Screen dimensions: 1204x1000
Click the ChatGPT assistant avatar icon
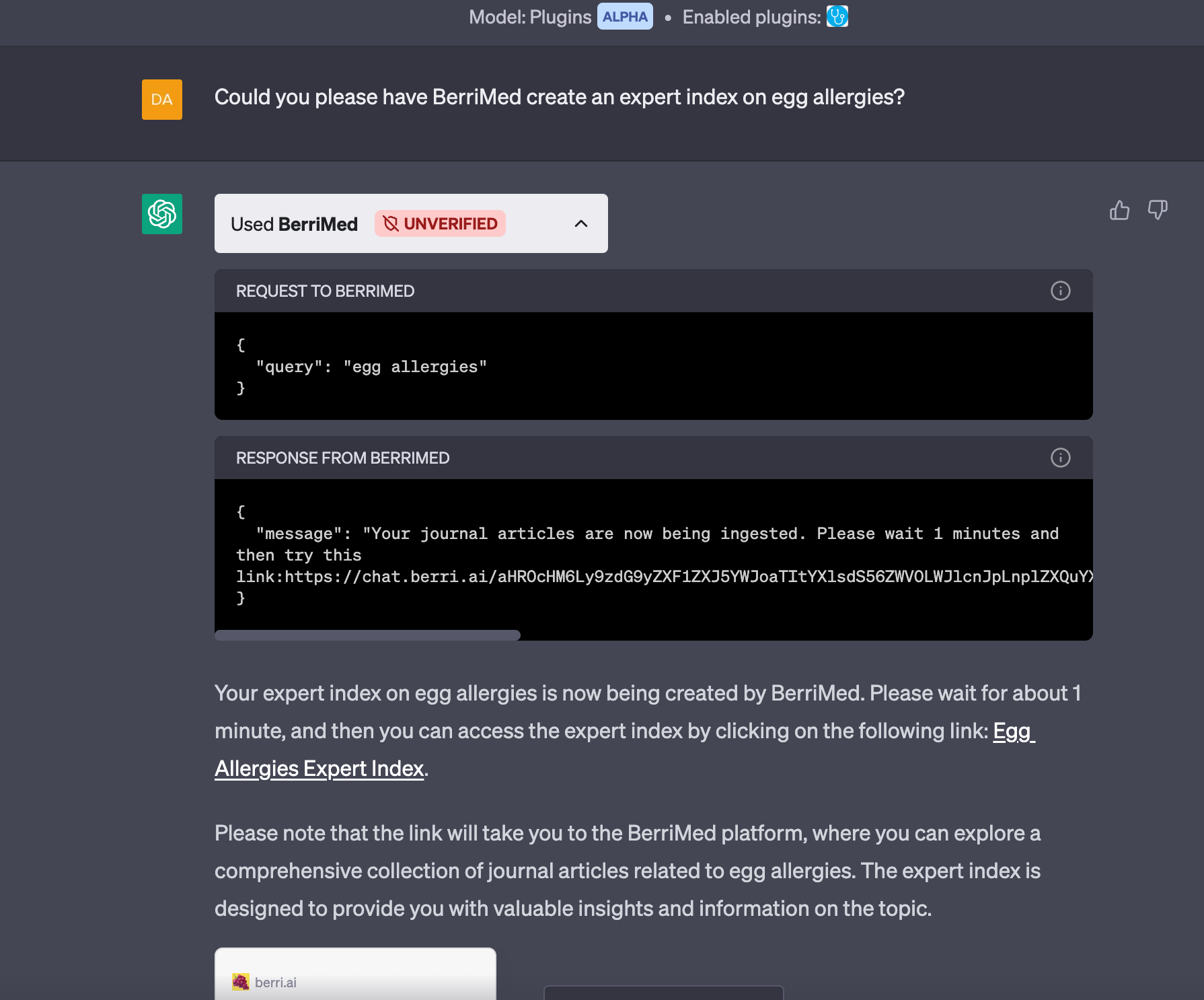pyautogui.click(x=162, y=214)
